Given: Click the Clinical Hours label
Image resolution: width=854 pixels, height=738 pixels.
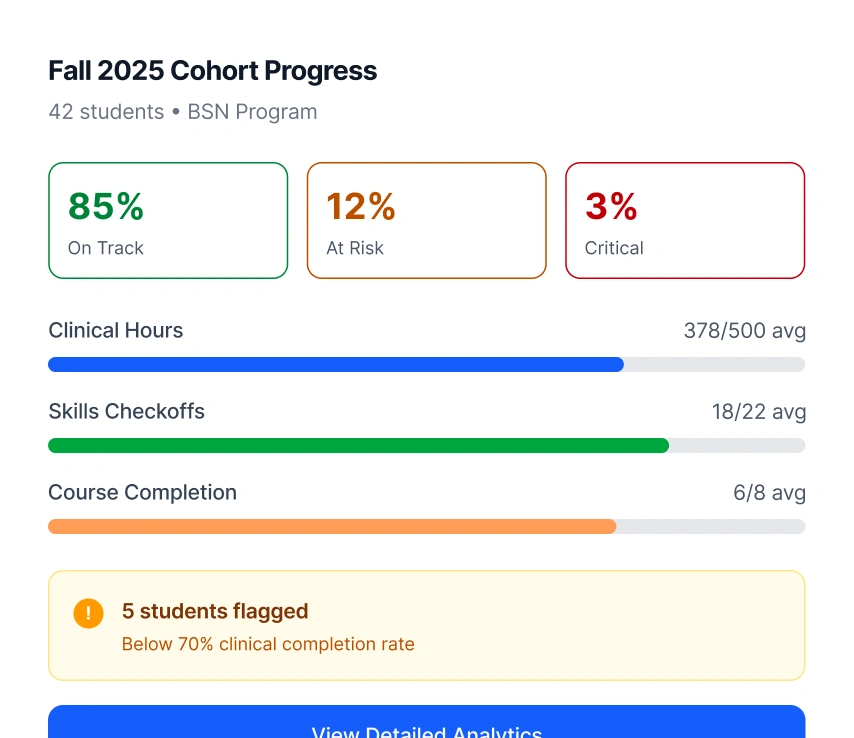Looking at the screenshot, I should click(x=115, y=330).
